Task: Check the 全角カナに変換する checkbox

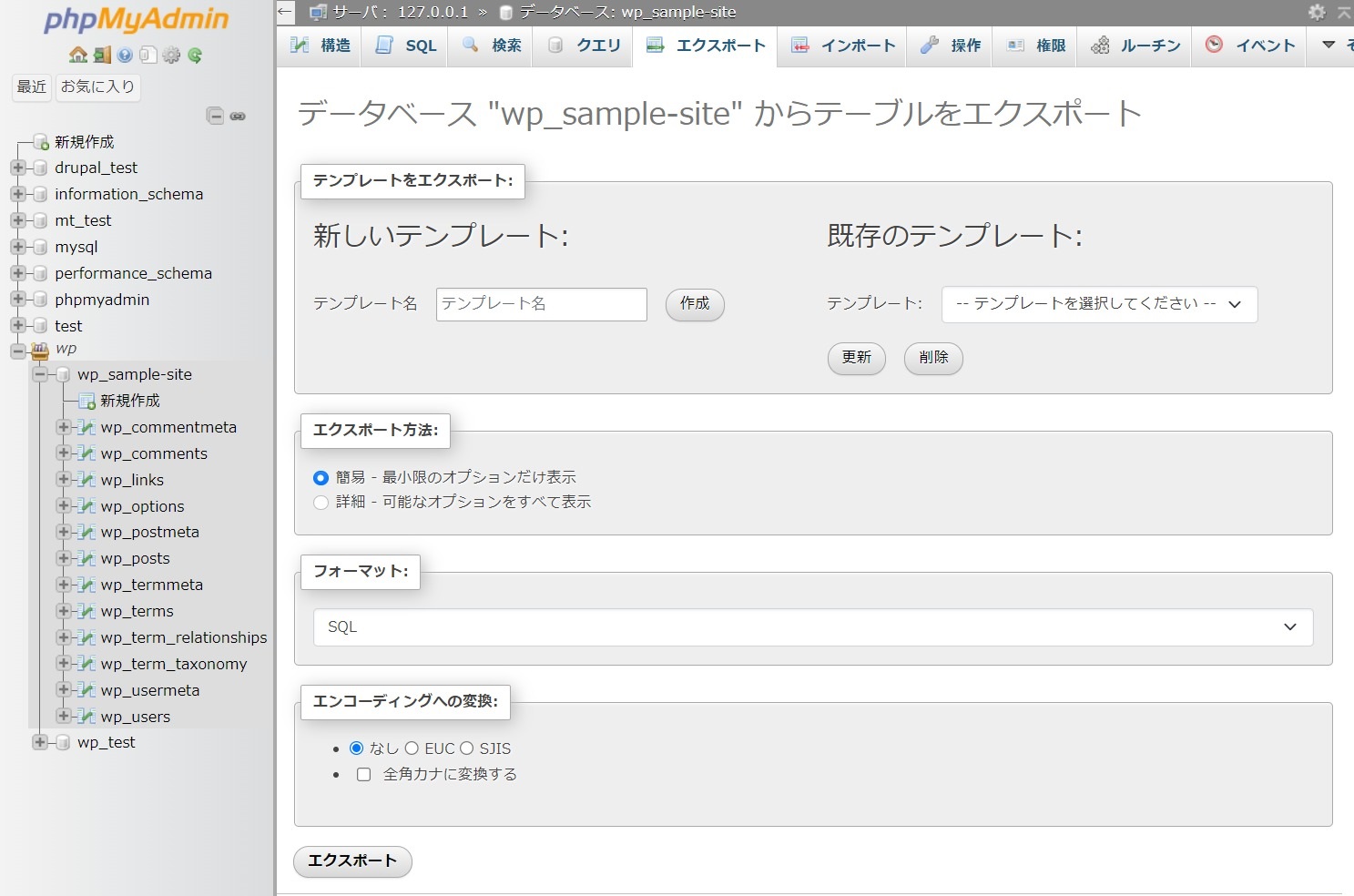Action: 363,775
